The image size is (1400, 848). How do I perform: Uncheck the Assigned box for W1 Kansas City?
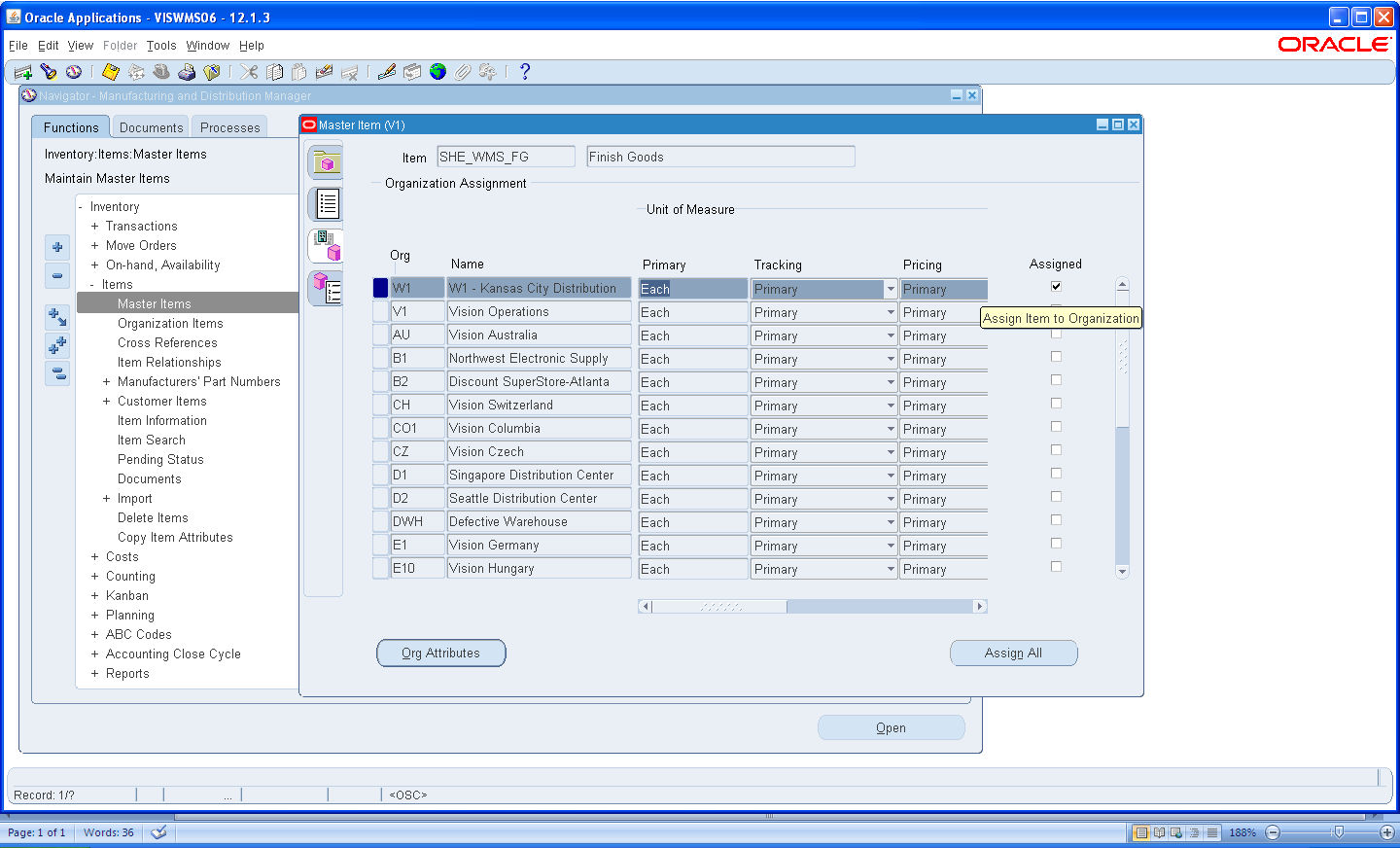1056,286
